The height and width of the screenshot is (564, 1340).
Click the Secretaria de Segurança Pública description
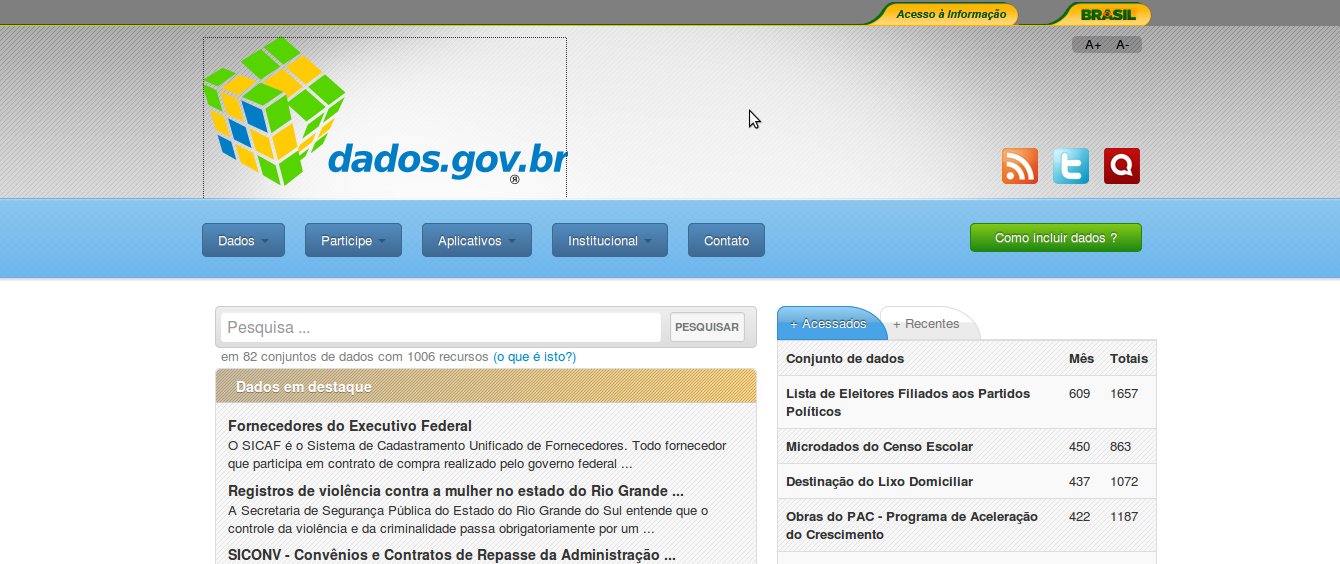[x=468, y=520]
